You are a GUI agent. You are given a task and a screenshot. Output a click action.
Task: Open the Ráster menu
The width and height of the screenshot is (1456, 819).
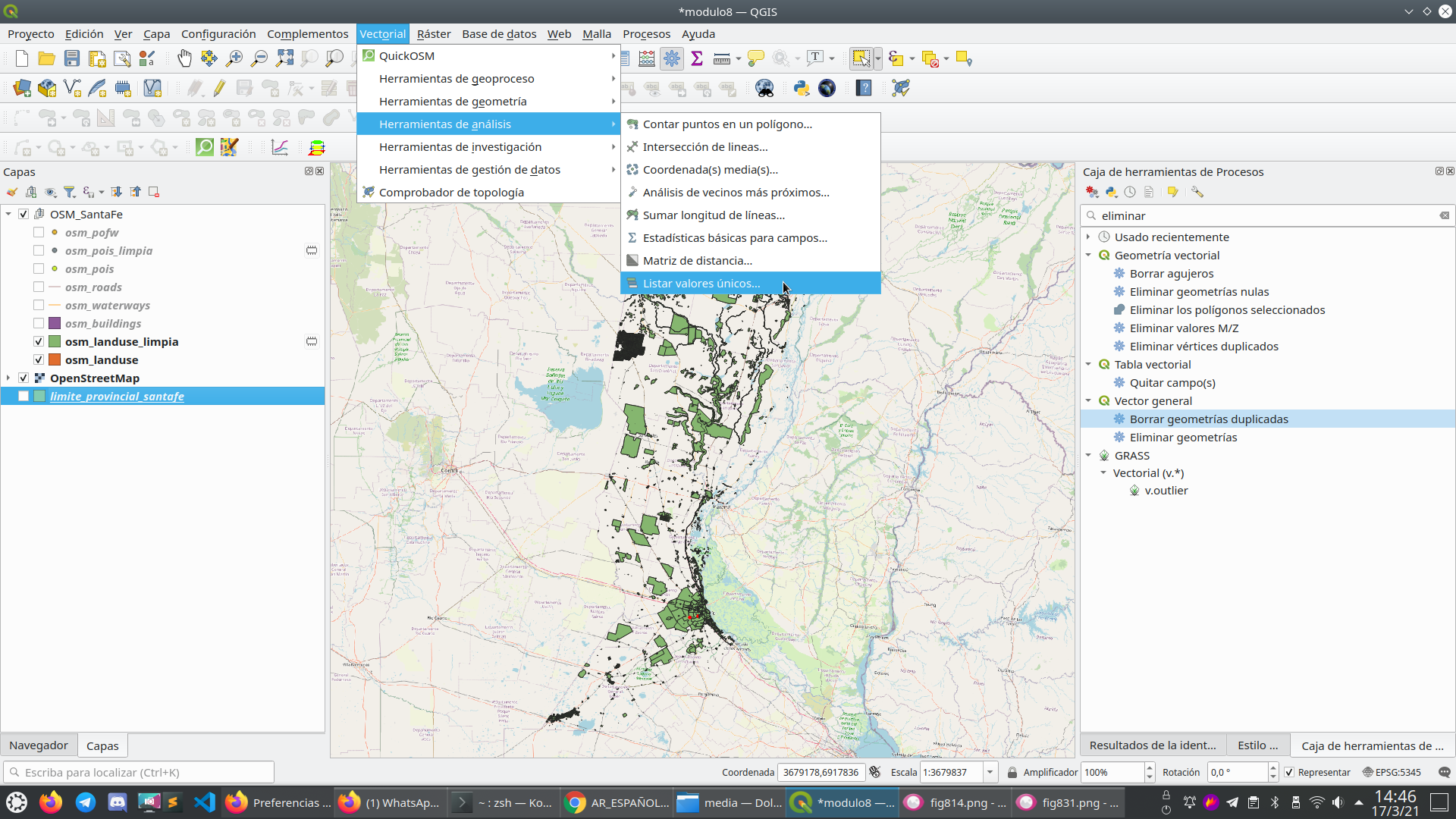tap(434, 33)
